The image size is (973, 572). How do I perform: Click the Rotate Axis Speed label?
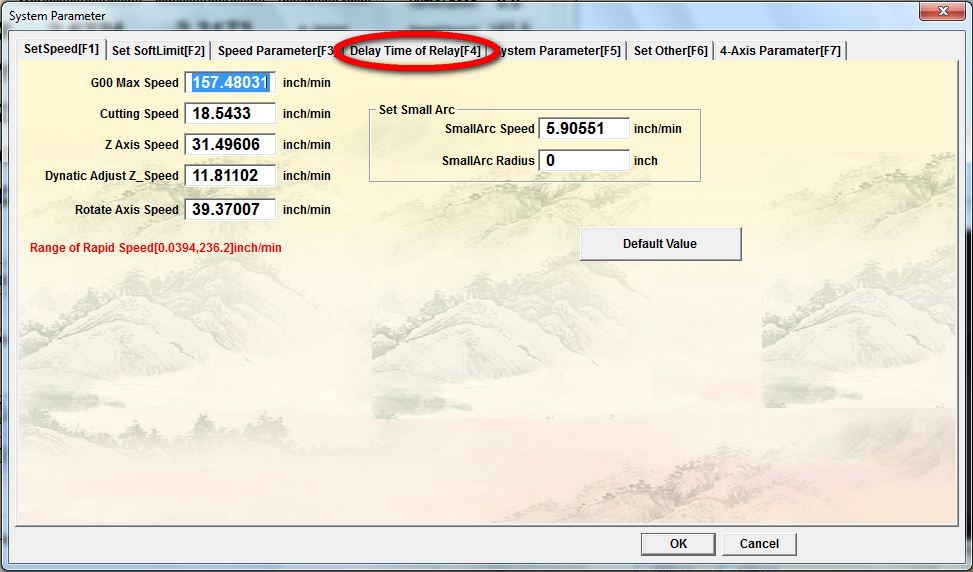click(127, 210)
